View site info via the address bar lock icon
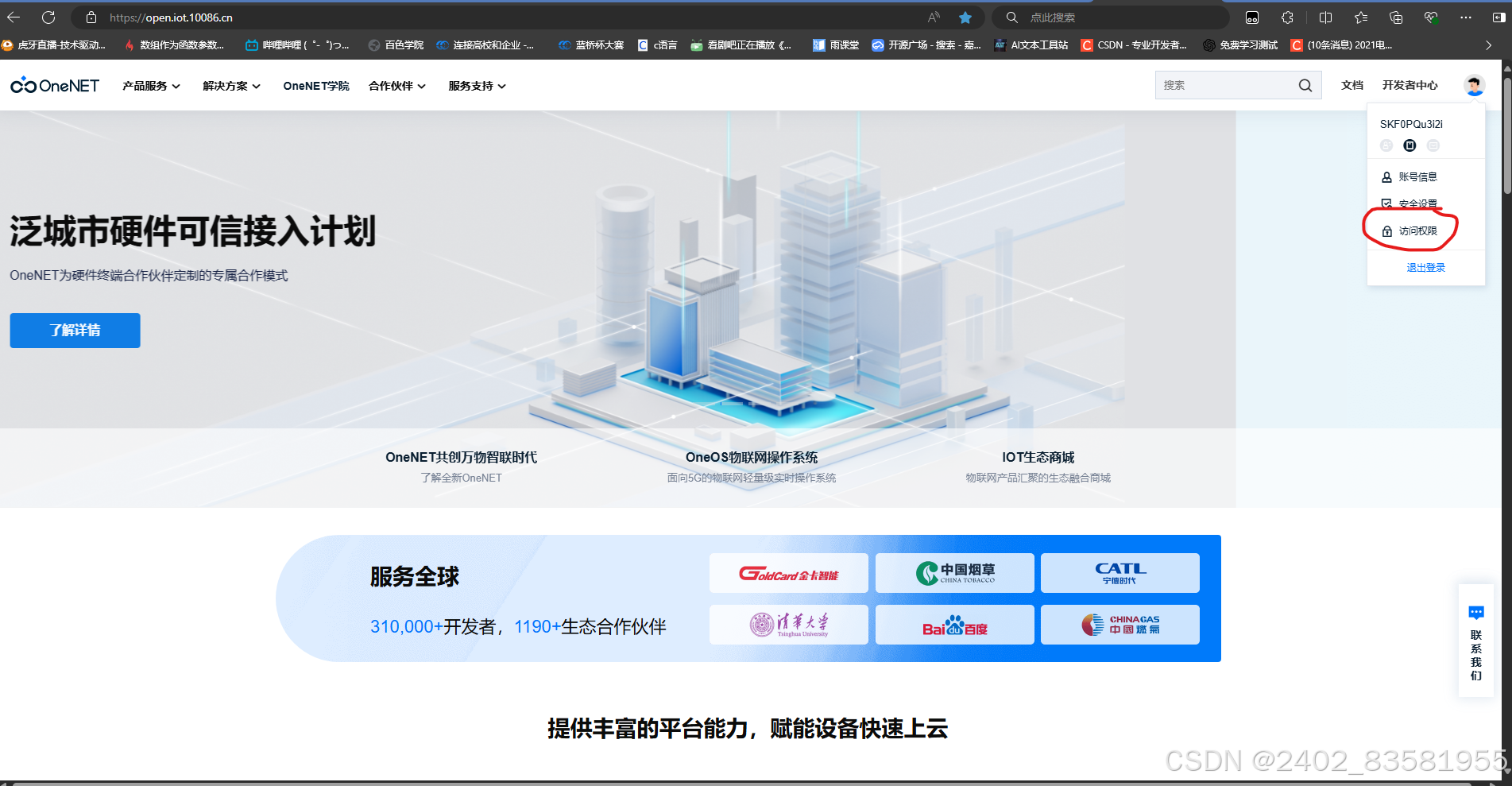This screenshot has width=1512, height=786. 91,17
